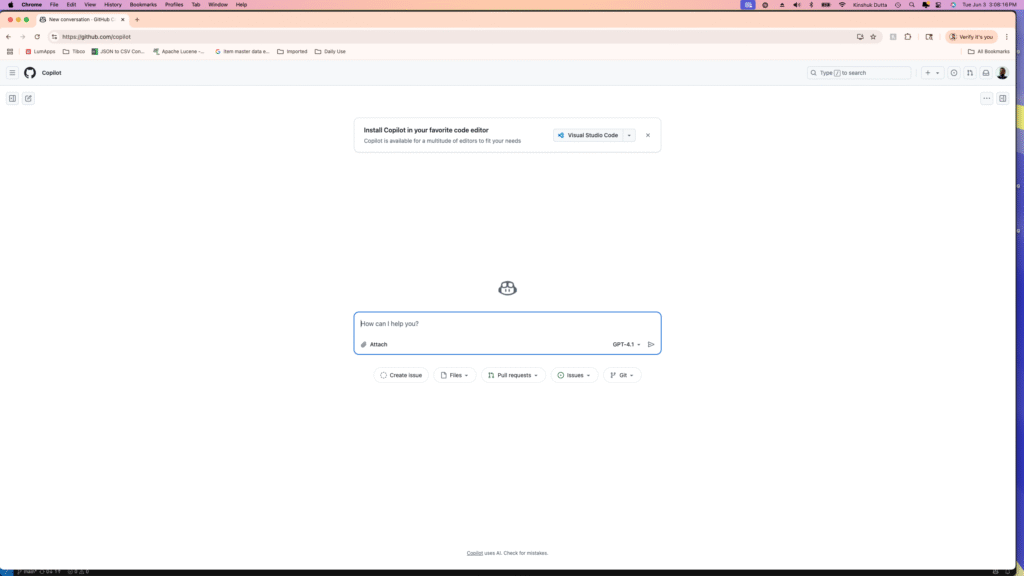
Task: Open the conversation options ellipsis menu
Action: (987, 99)
